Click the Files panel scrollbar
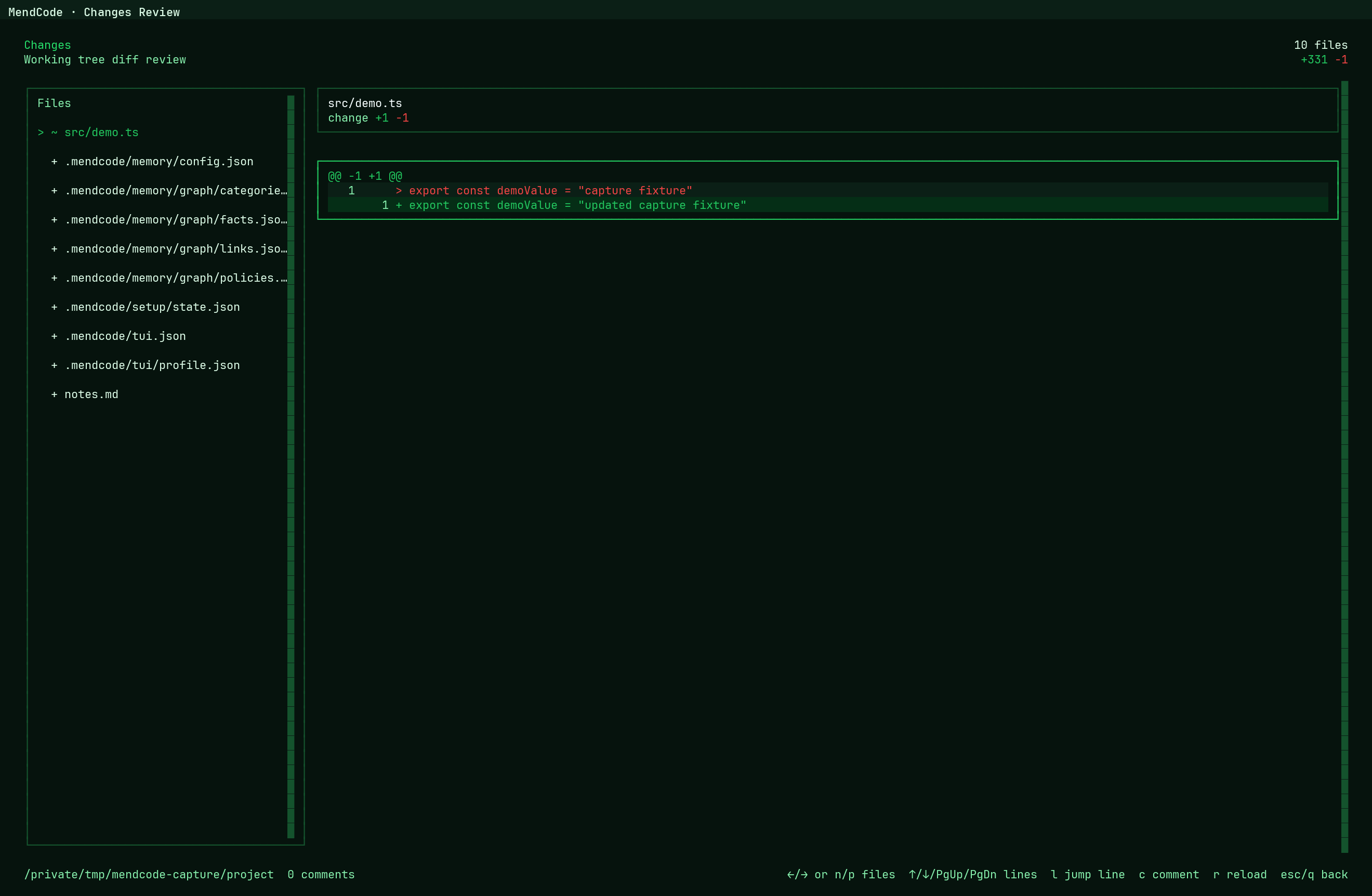 tap(291, 467)
